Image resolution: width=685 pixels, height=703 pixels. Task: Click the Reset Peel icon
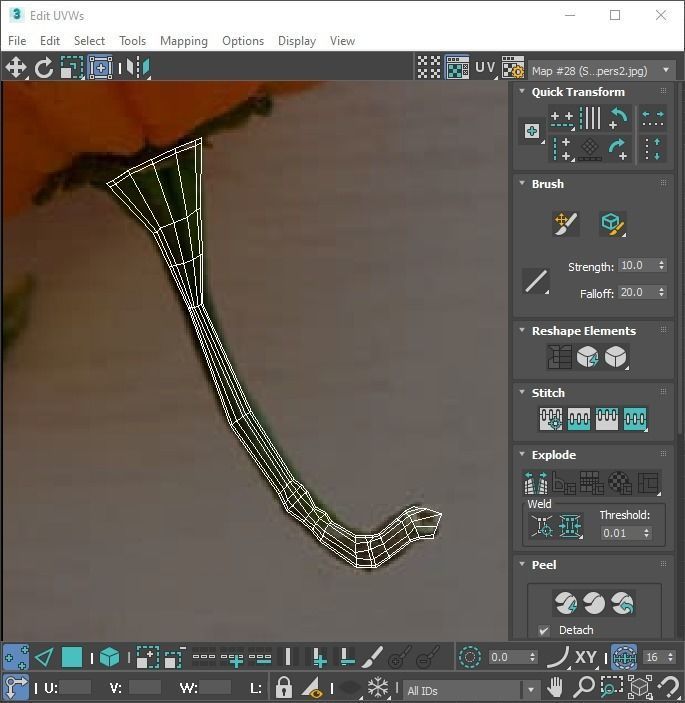(622, 603)
